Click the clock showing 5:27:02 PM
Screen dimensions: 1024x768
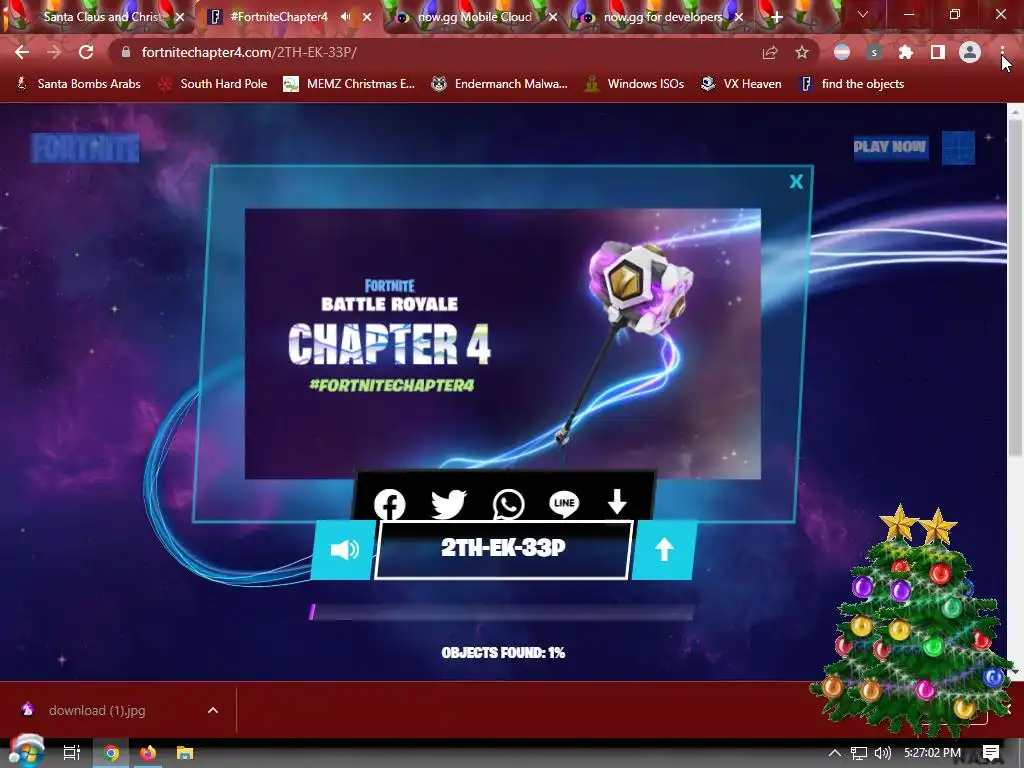933,753
